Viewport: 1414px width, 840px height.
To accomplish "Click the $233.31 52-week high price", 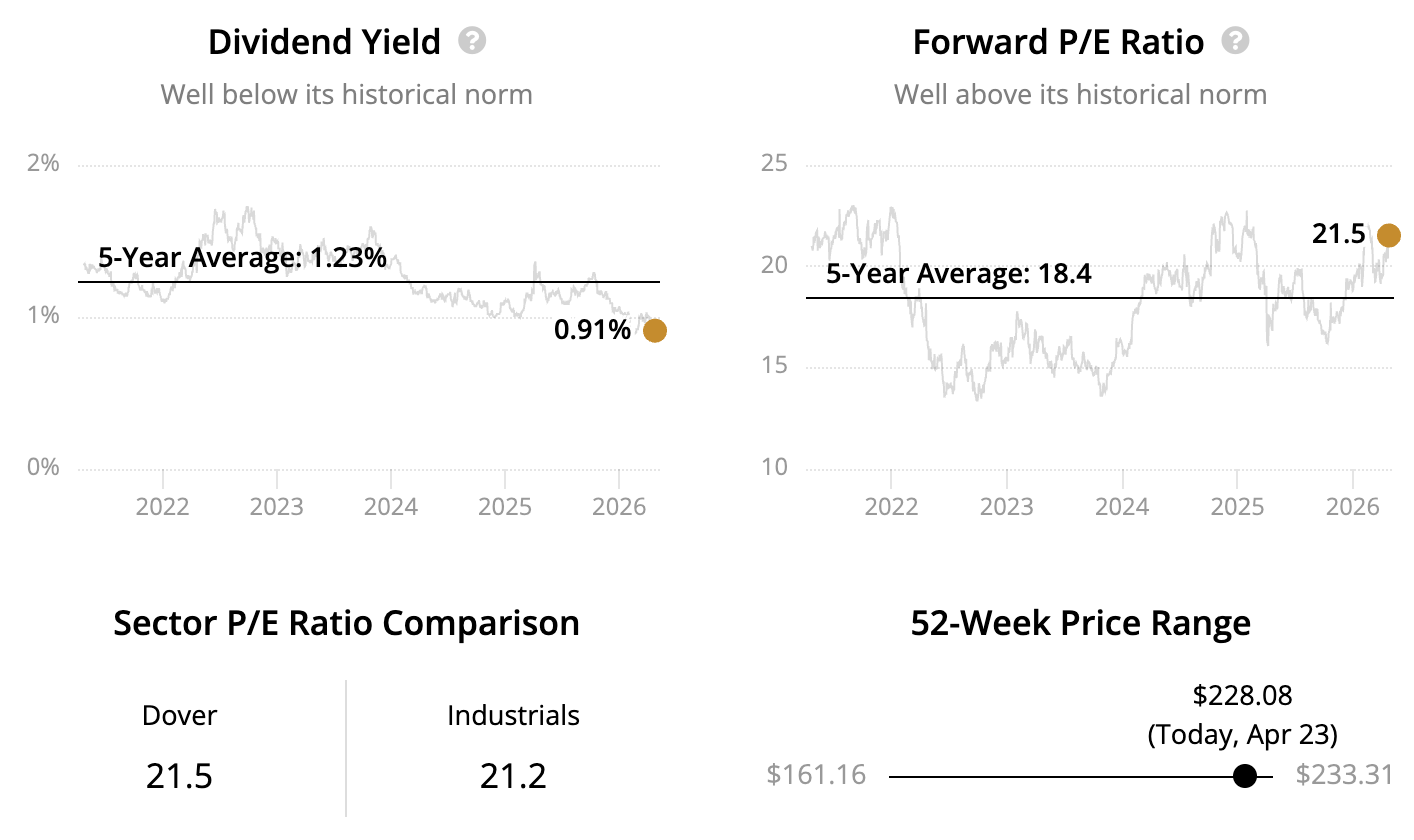I will (1344, 775).
